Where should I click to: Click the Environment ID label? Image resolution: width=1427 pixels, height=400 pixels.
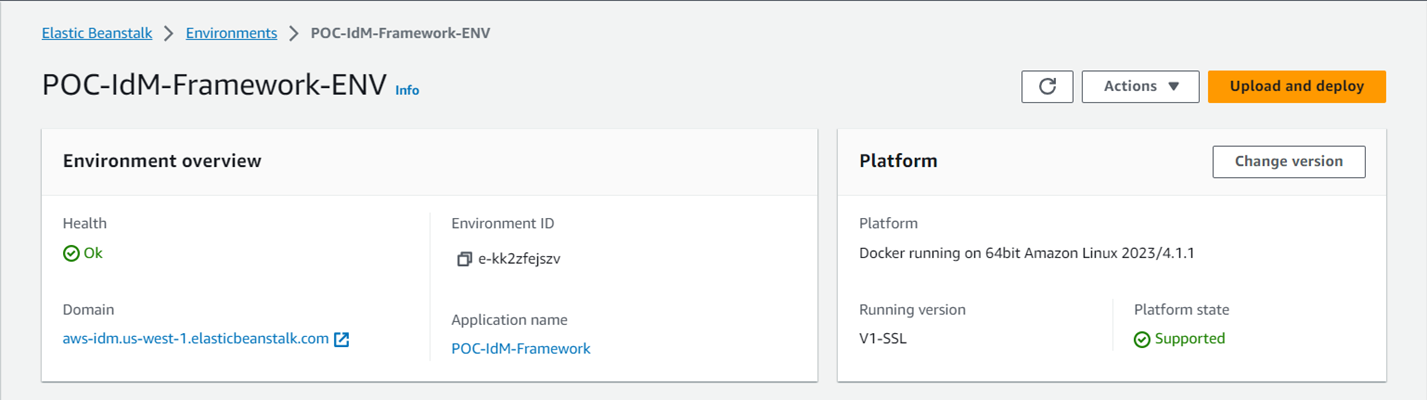tap(503, 223)
